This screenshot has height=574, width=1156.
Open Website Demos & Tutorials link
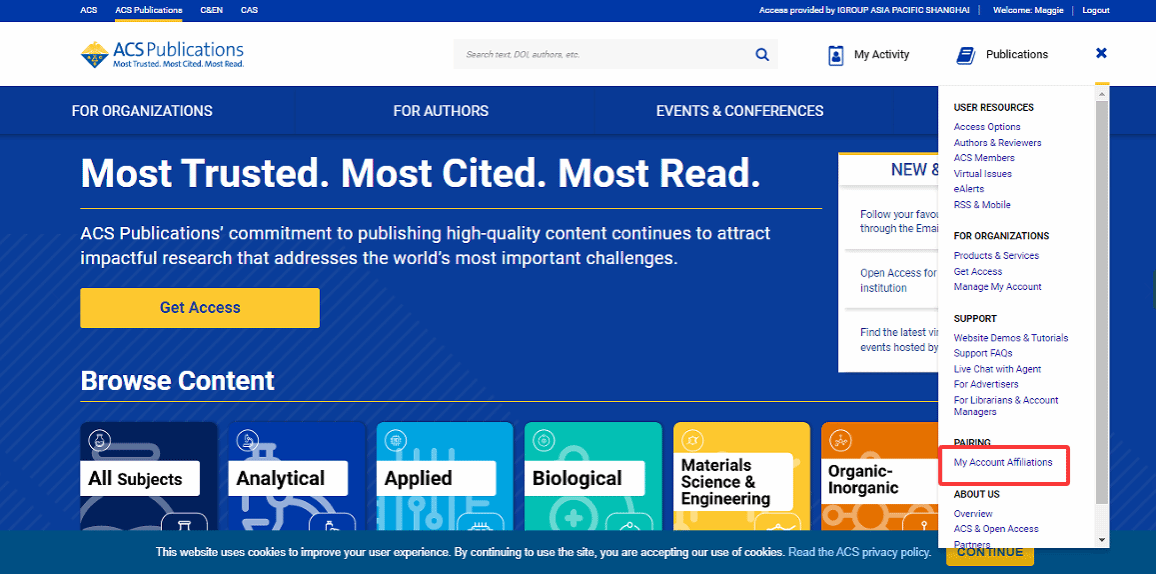coord(1011,337)
